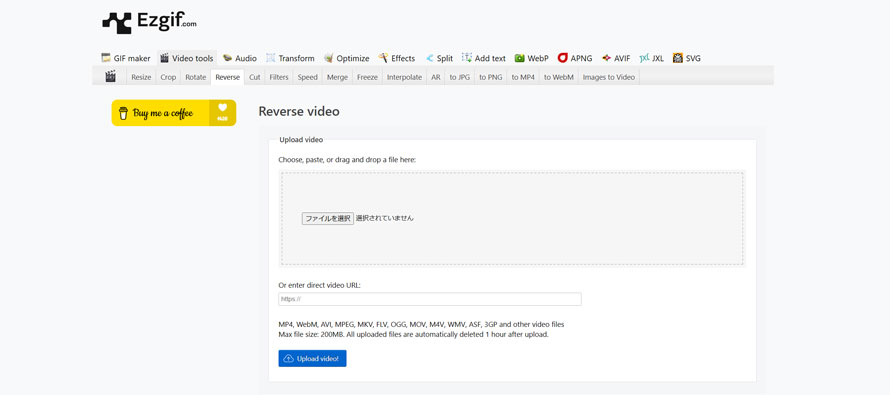Click the ファイルを選択 file chooser button
Image resolution: width=890 pixels, height=395 pixels.
328,218
